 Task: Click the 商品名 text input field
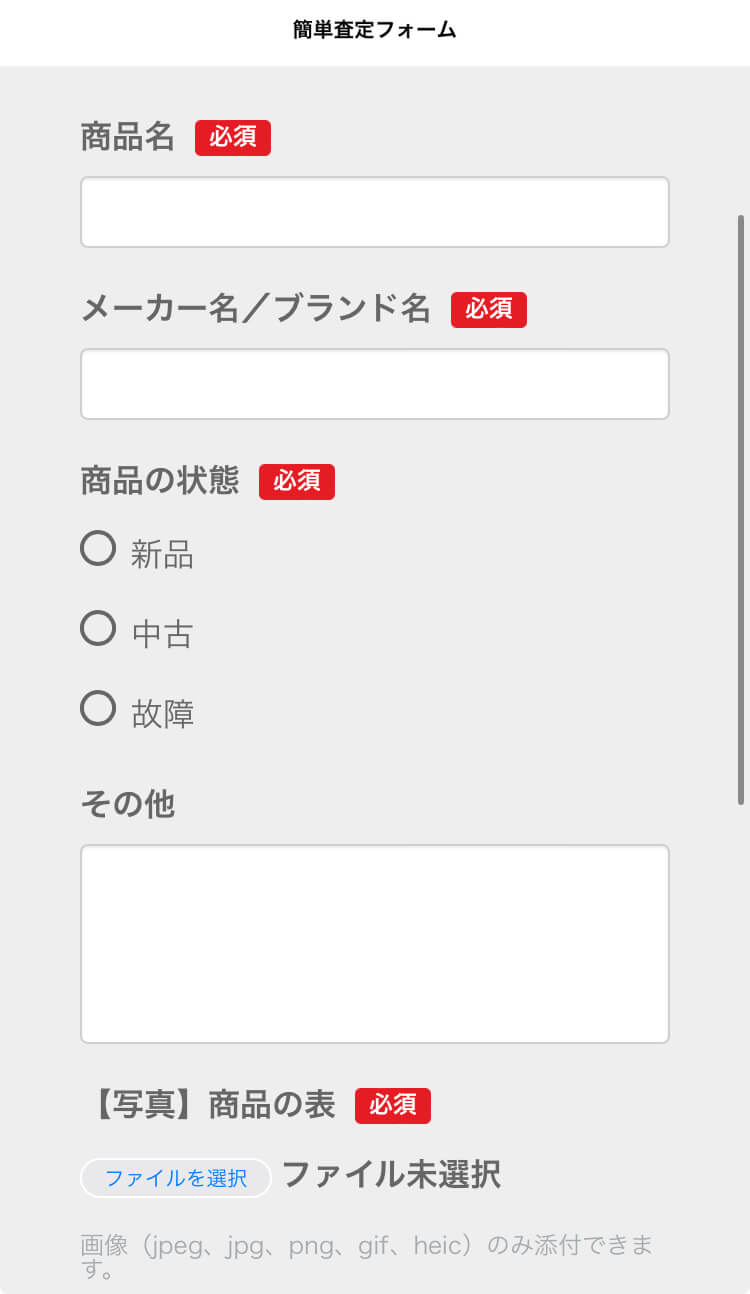point(374,212)
